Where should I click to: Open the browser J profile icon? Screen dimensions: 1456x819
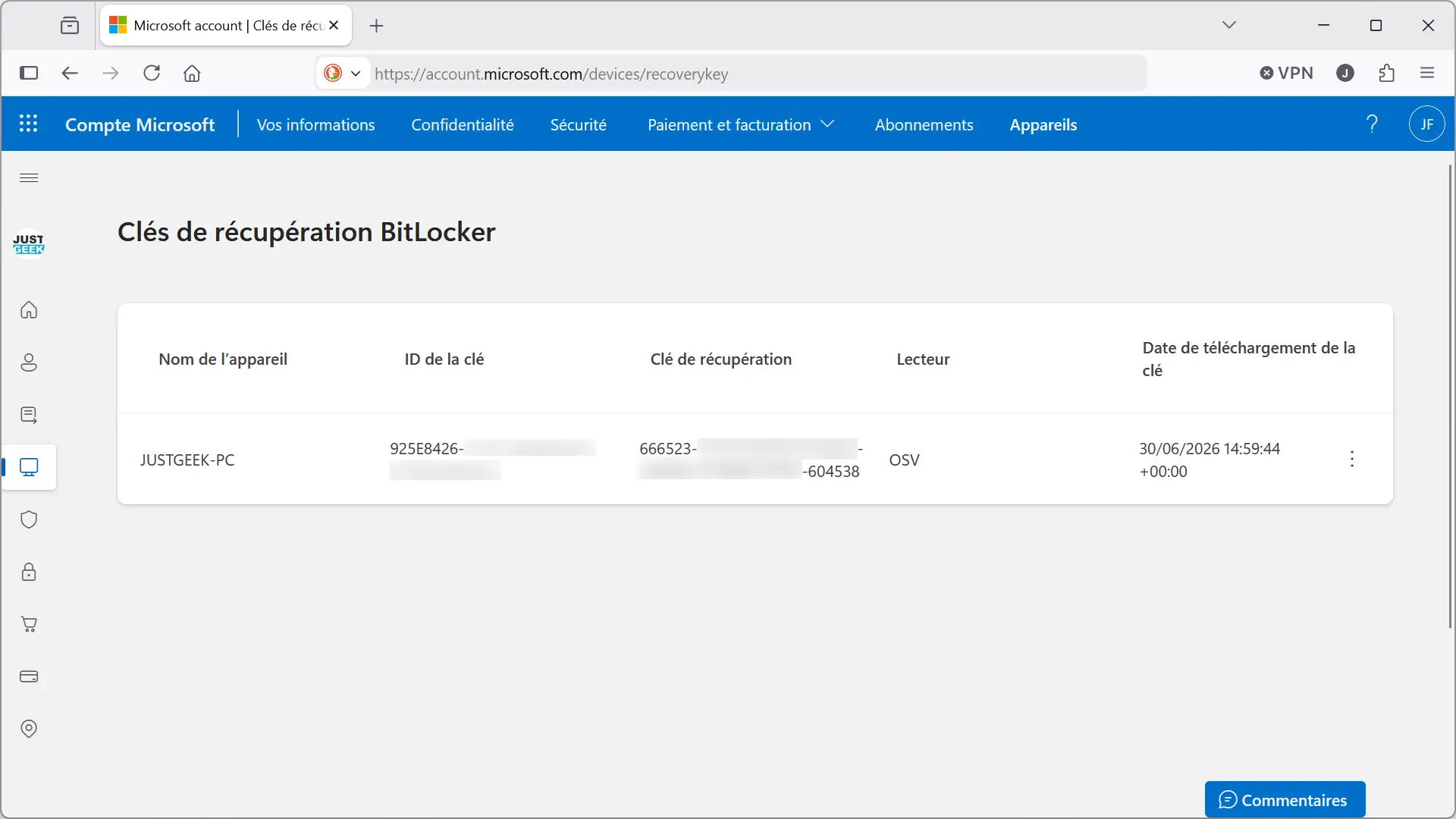click(1345, 73)
